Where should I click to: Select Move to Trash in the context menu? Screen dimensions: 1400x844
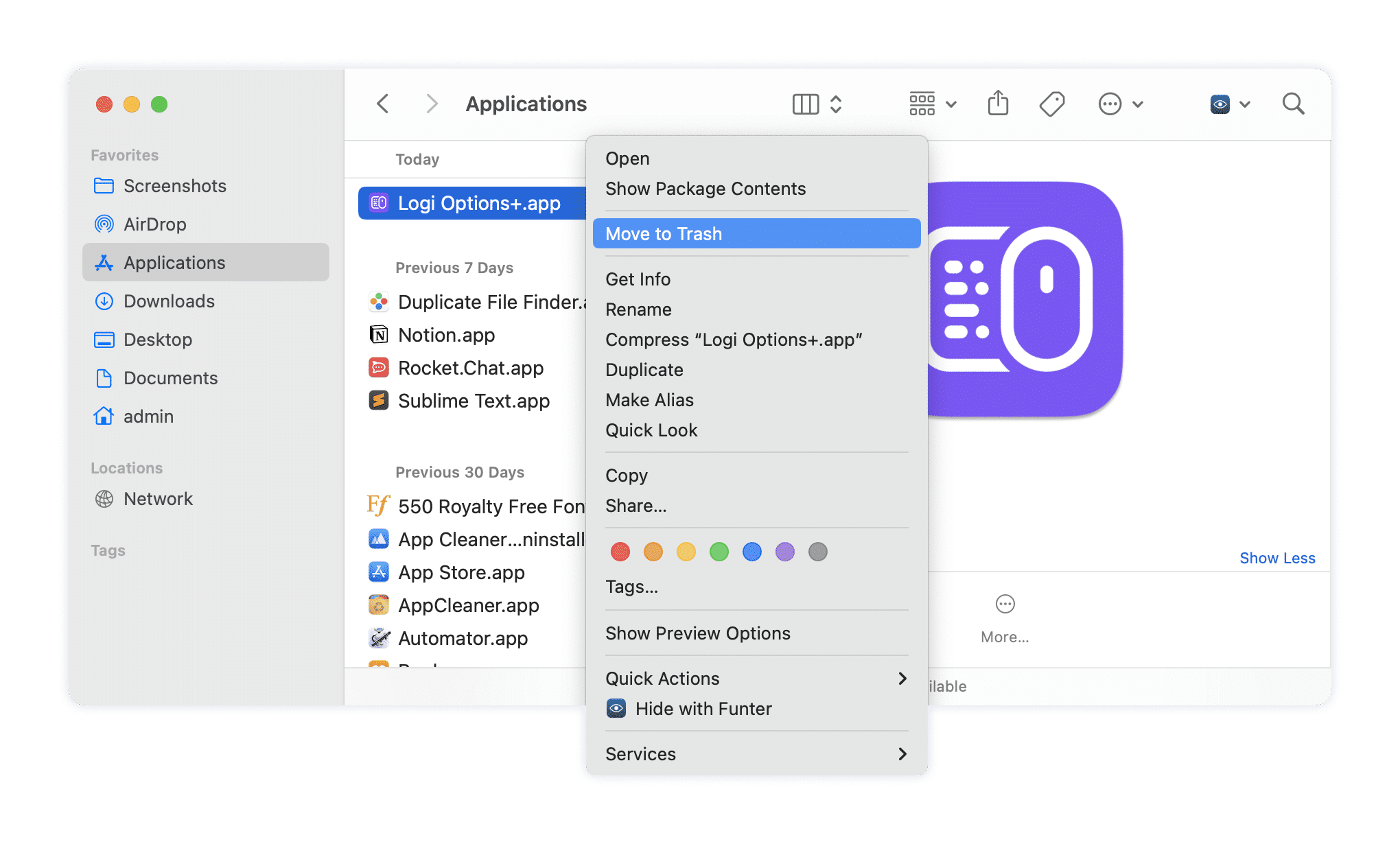coord(663,233)
